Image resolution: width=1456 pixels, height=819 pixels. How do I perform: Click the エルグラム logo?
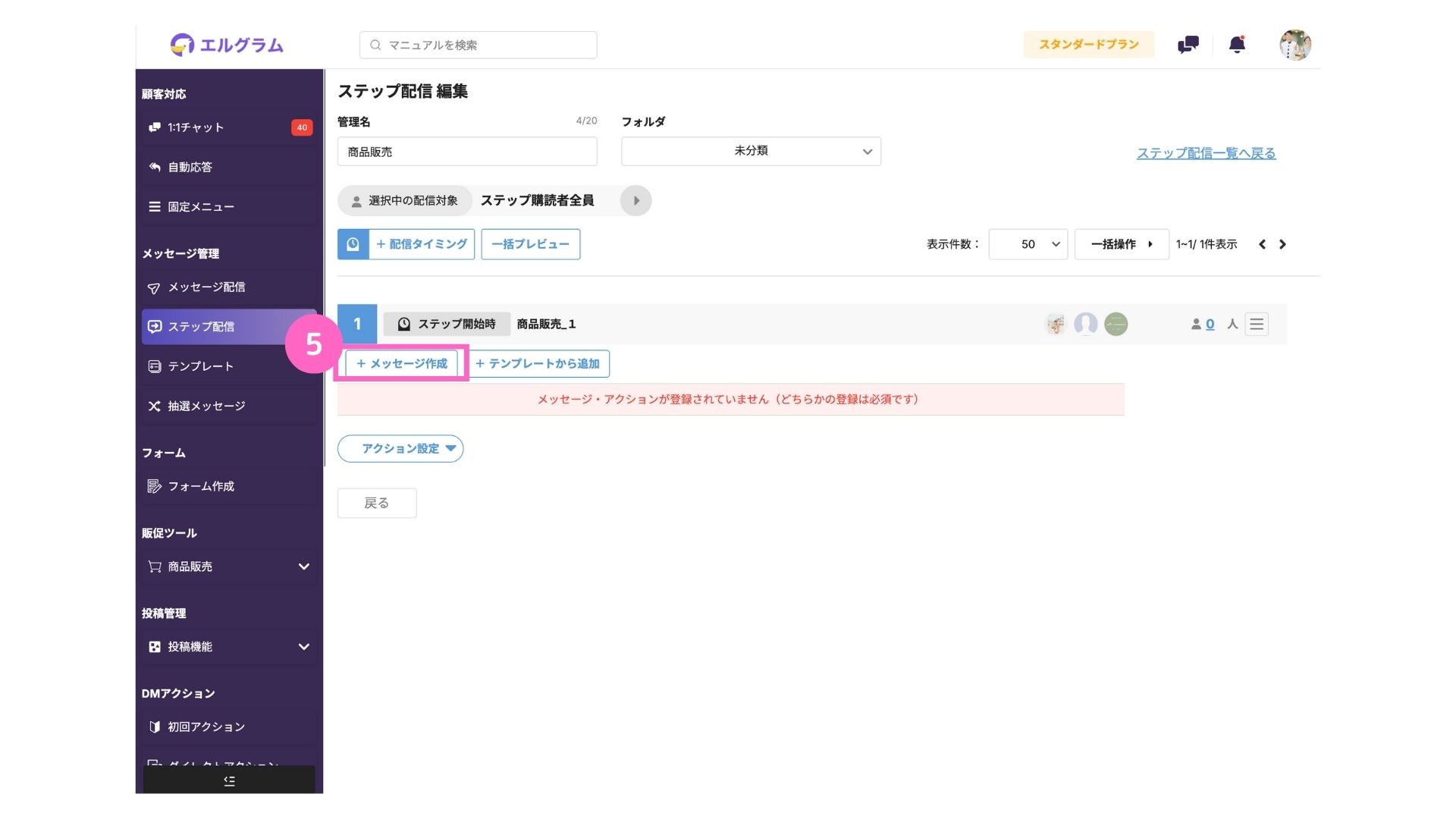pos(227,45)
